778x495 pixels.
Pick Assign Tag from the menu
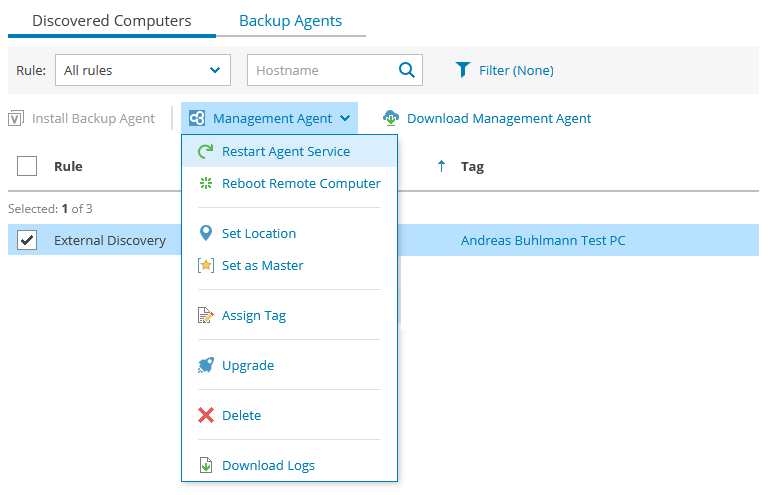point(289,315)
